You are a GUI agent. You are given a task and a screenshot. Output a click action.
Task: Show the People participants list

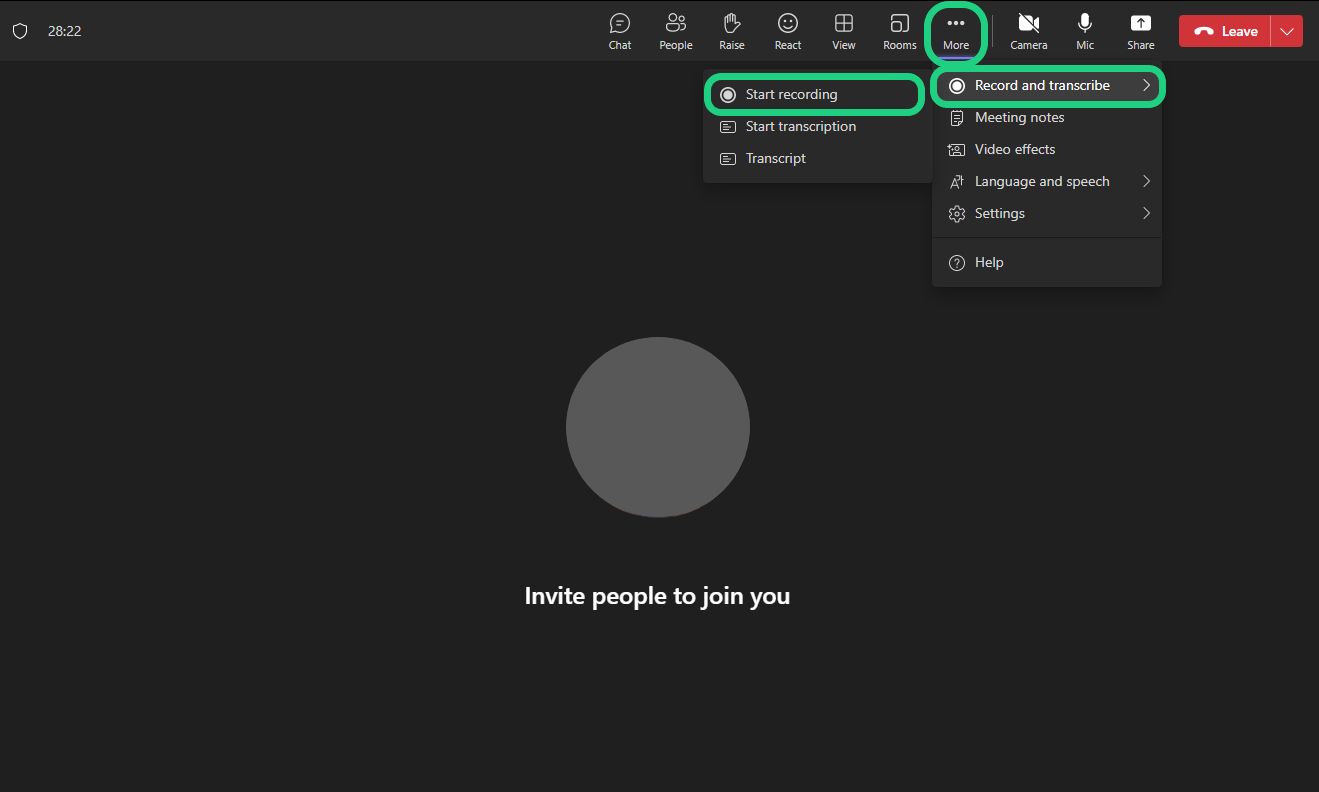tap(676, 31)
